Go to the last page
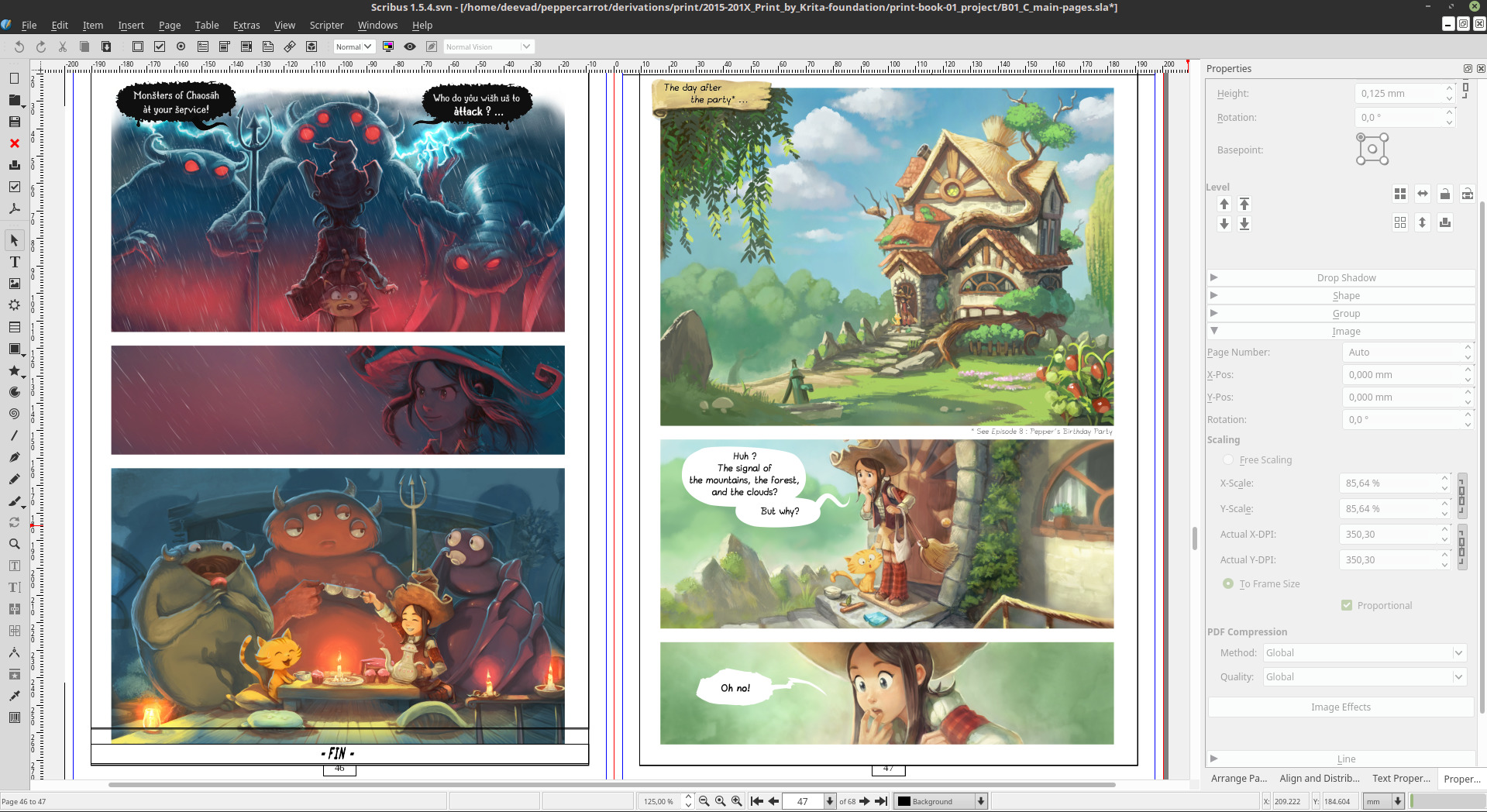1487x812 pixels. pyautogui.click(x=881, y=801)
